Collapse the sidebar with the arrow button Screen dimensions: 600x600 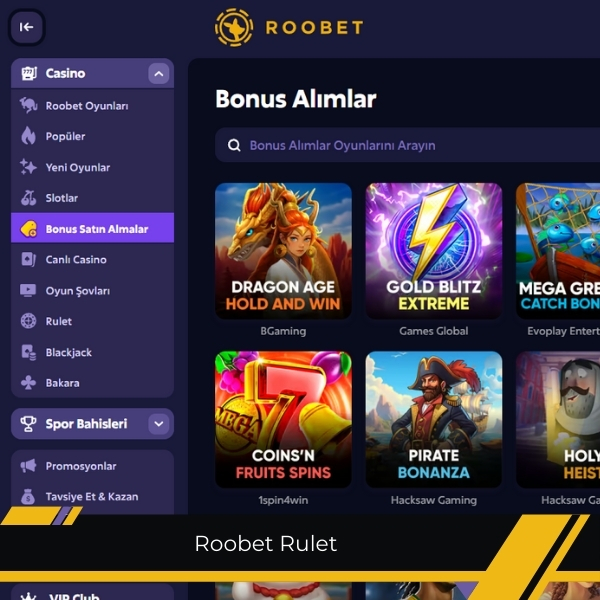(26, 27)
